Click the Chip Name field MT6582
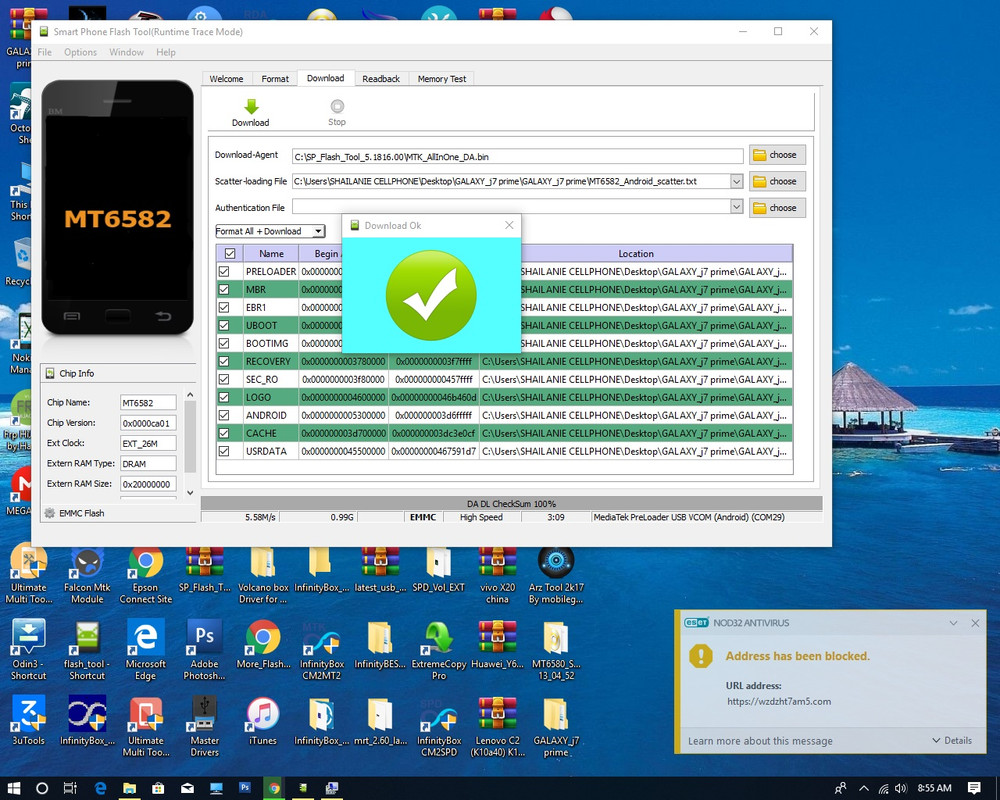The height and width of the screenshot is (800, 1000). click(x=148, y=403)
